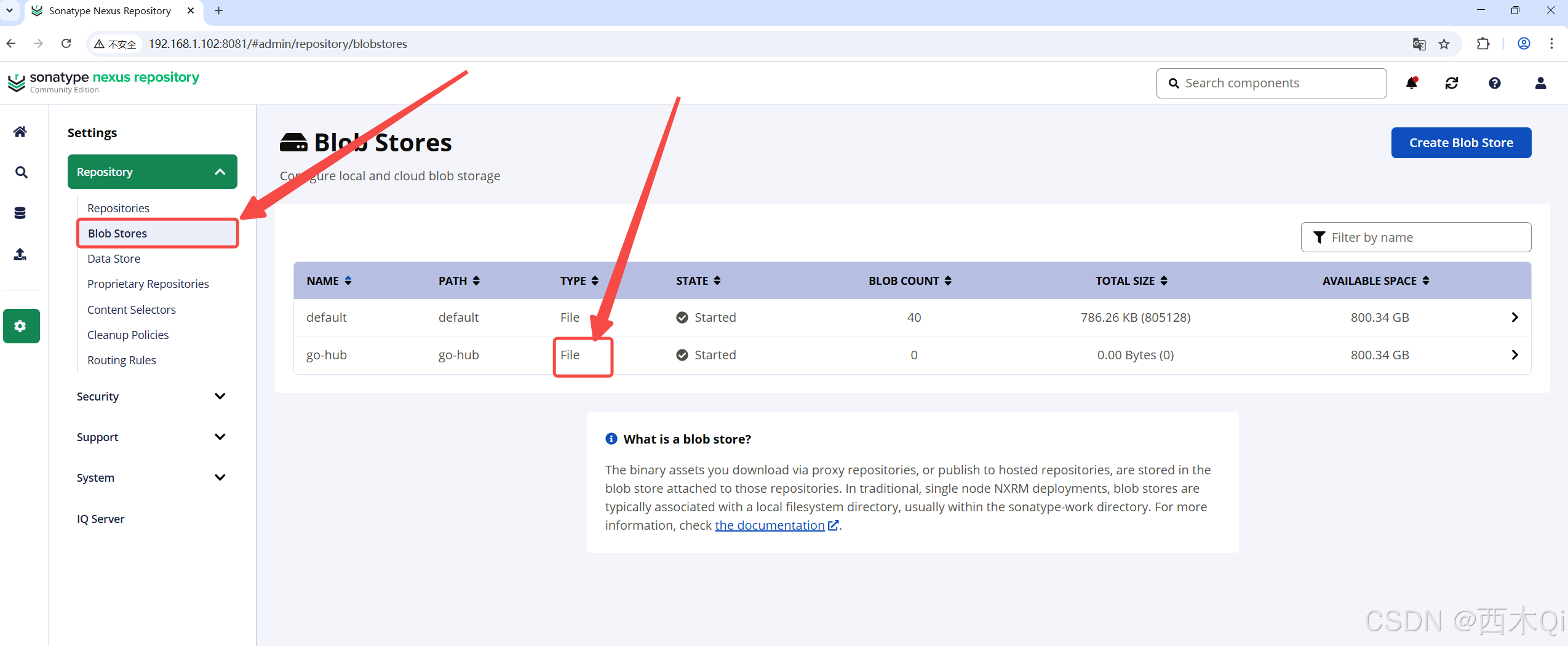The height and width of the screenshot is (646, 1568).
Task: Sort table by TOTAL SIZE column
Action: pos(1131,281)
